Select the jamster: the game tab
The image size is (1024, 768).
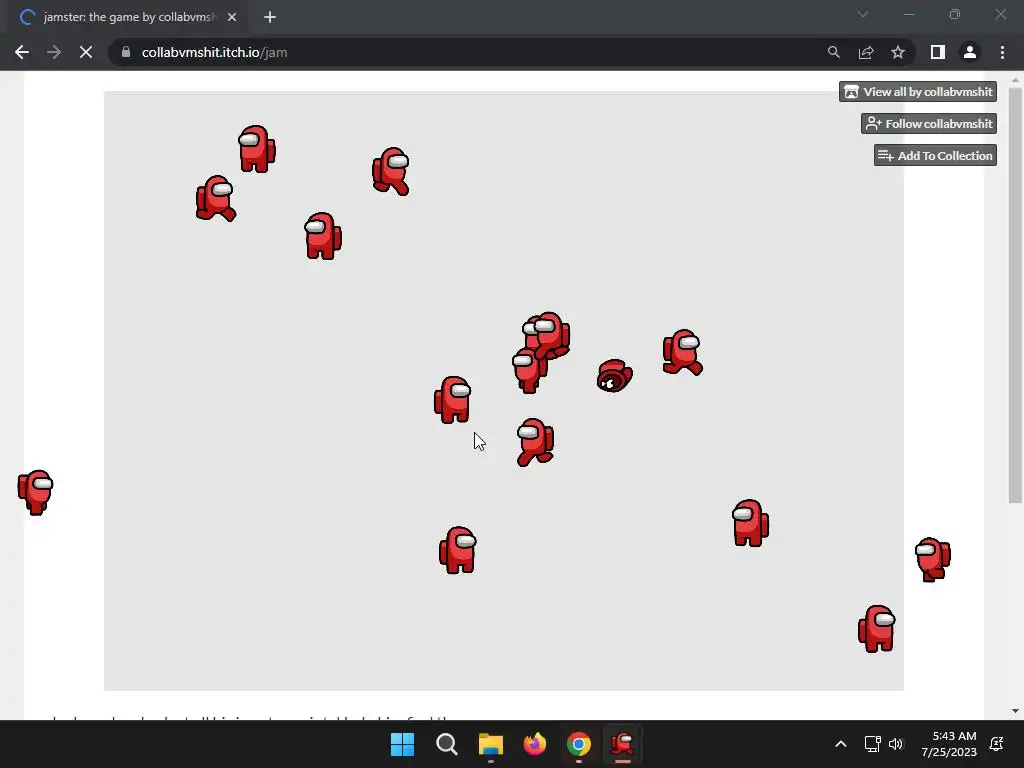[127, 17]
